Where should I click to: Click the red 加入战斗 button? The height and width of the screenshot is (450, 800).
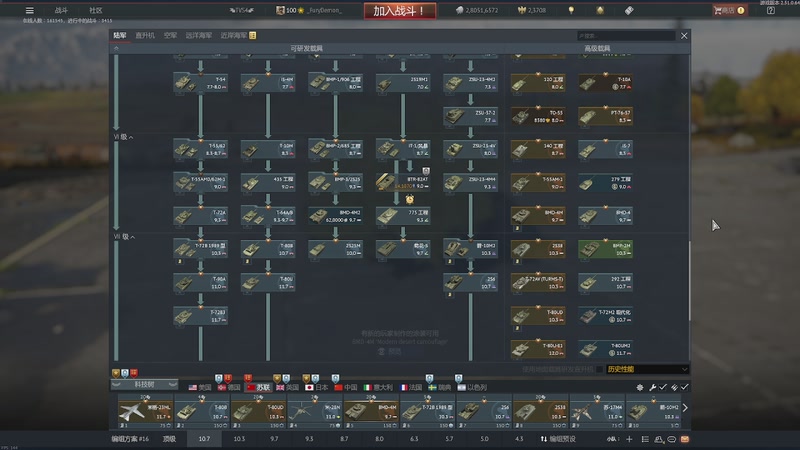coord(400,11)
